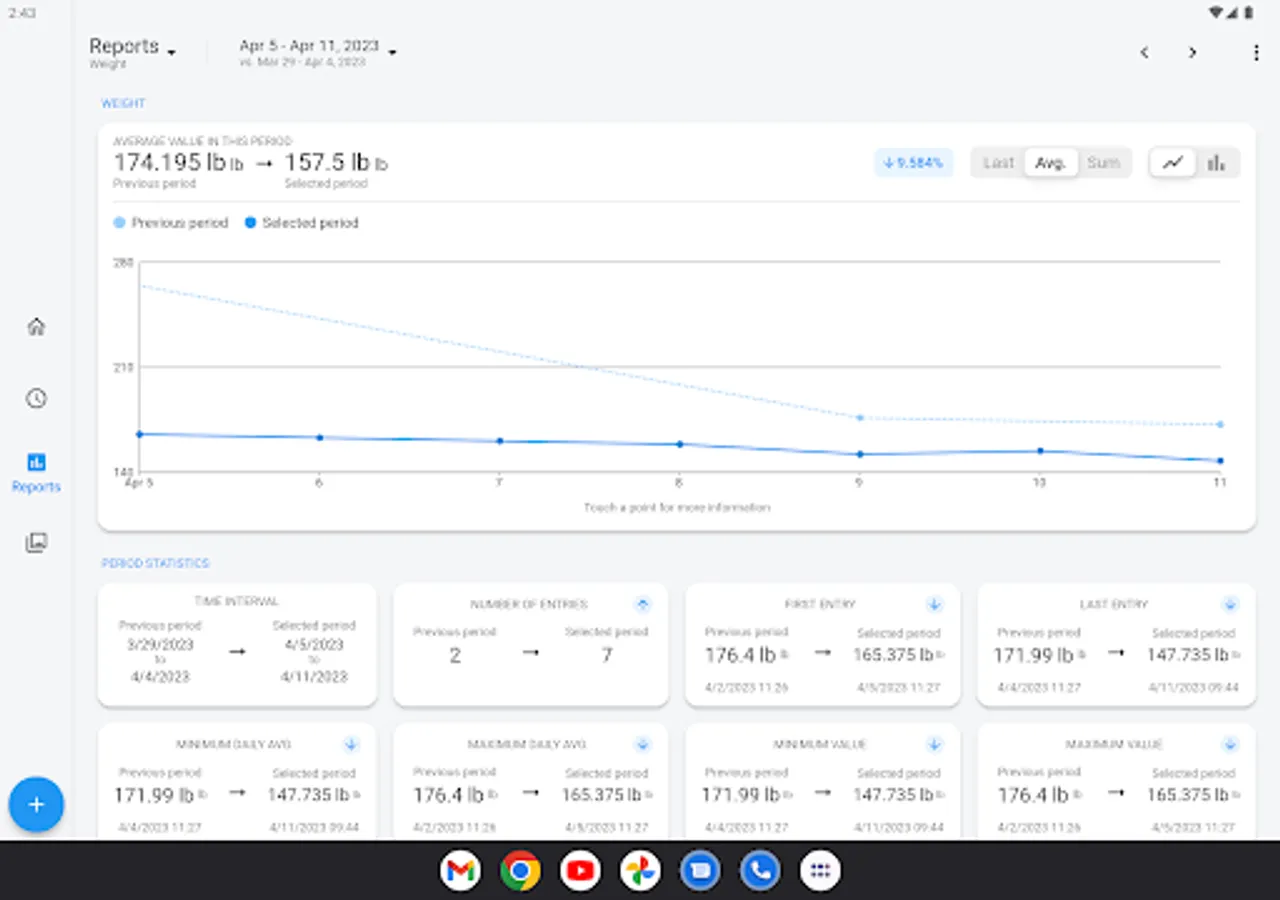This screenshot has width=1280, height=900.
Task: Select the Sum aggregation option
Action: (x=1103, y=163)
